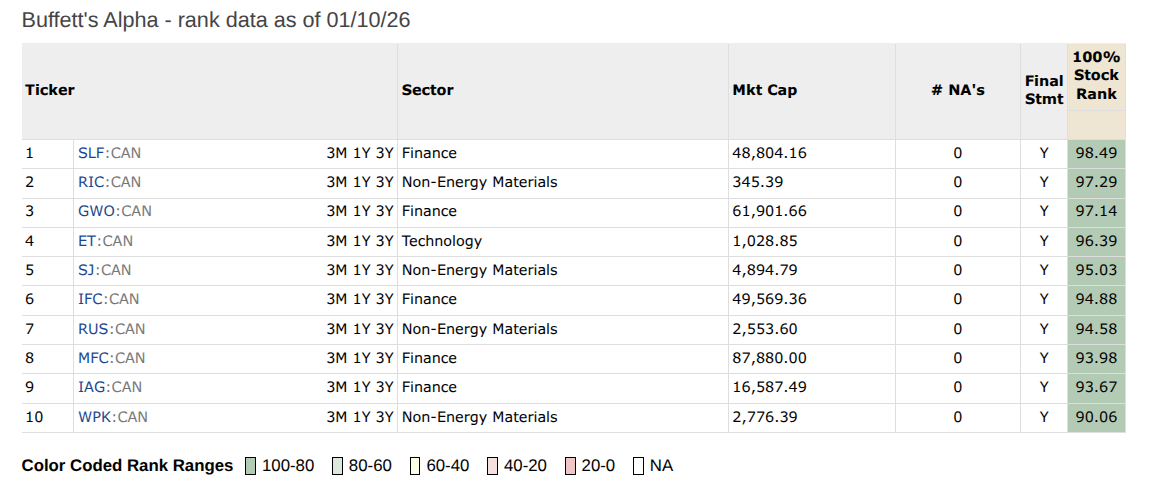Sort table by Sector column header
This screenshot has width=1157, height=493.
click(x=428, y=90)
